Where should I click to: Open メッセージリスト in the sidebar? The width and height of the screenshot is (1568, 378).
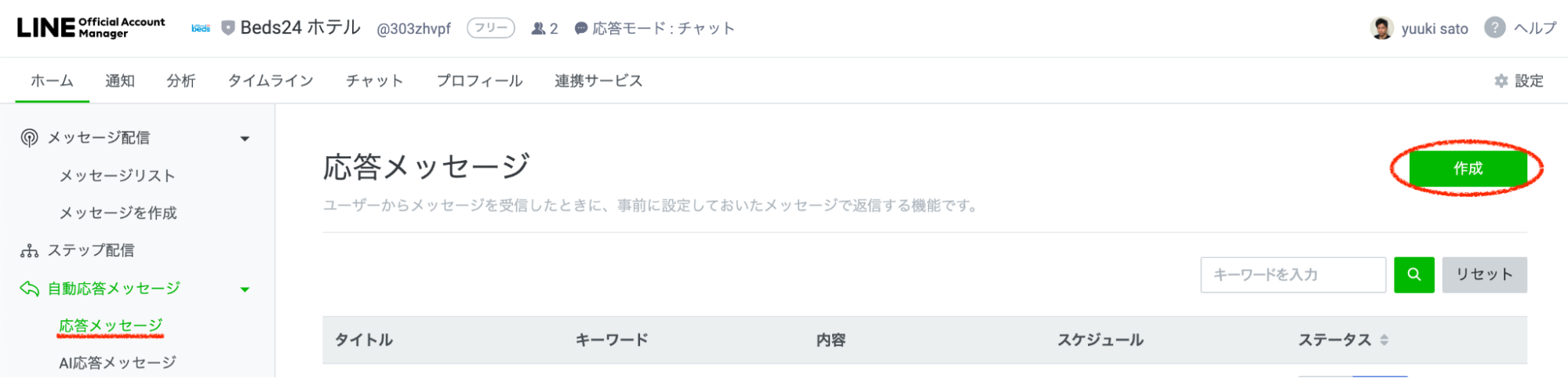point(118,176)
